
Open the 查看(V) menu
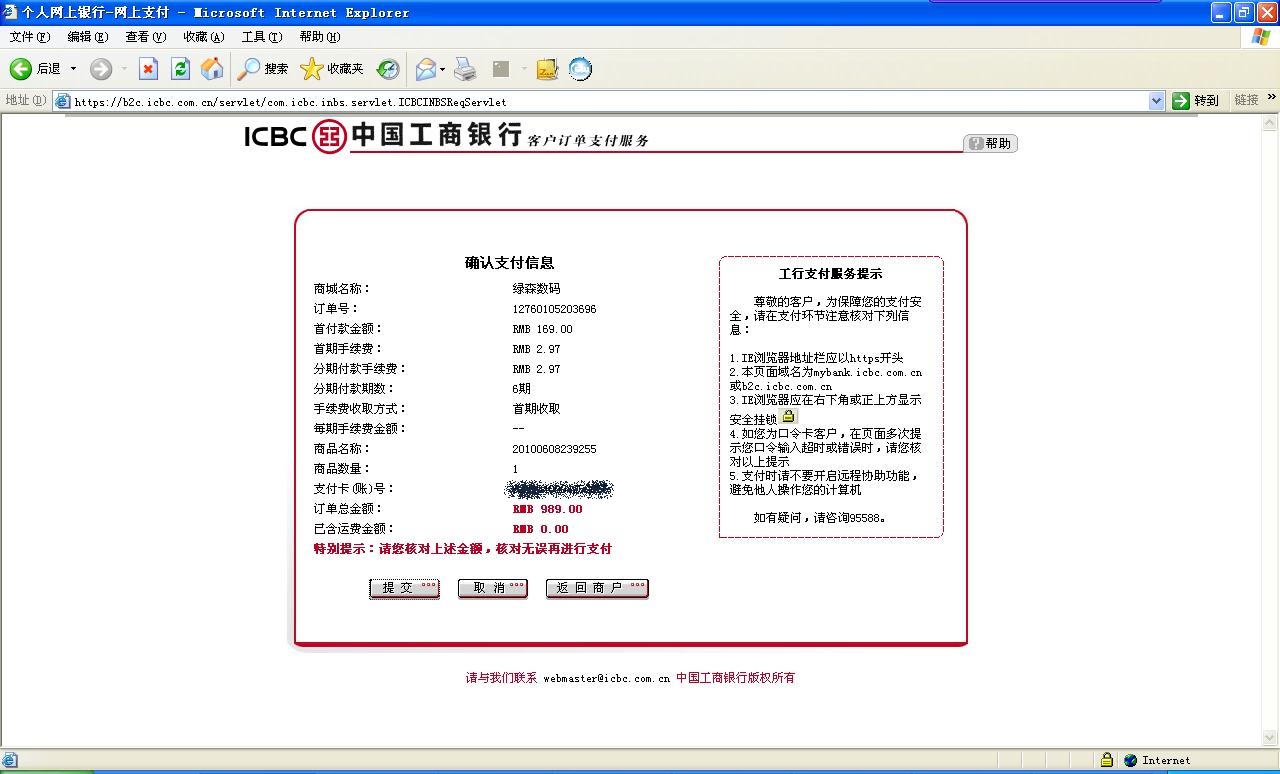pos(146,37)
